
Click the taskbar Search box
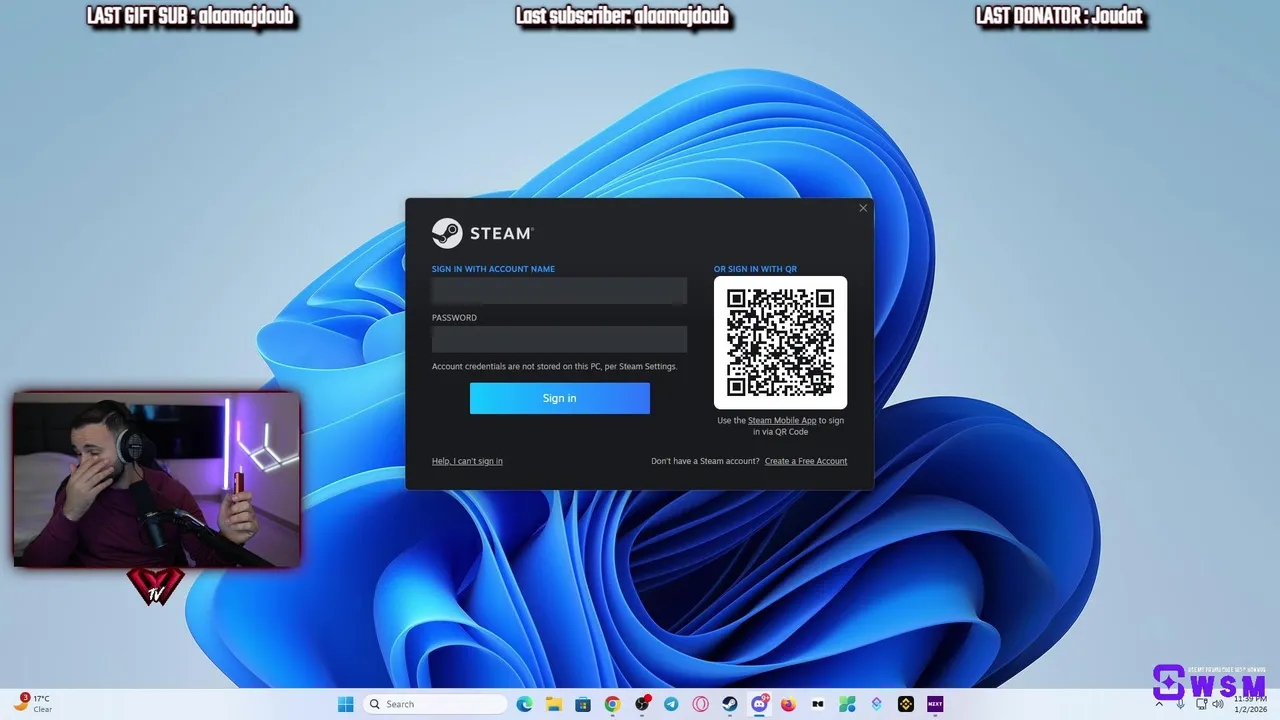pyautogui.click(x=435, y=704)
